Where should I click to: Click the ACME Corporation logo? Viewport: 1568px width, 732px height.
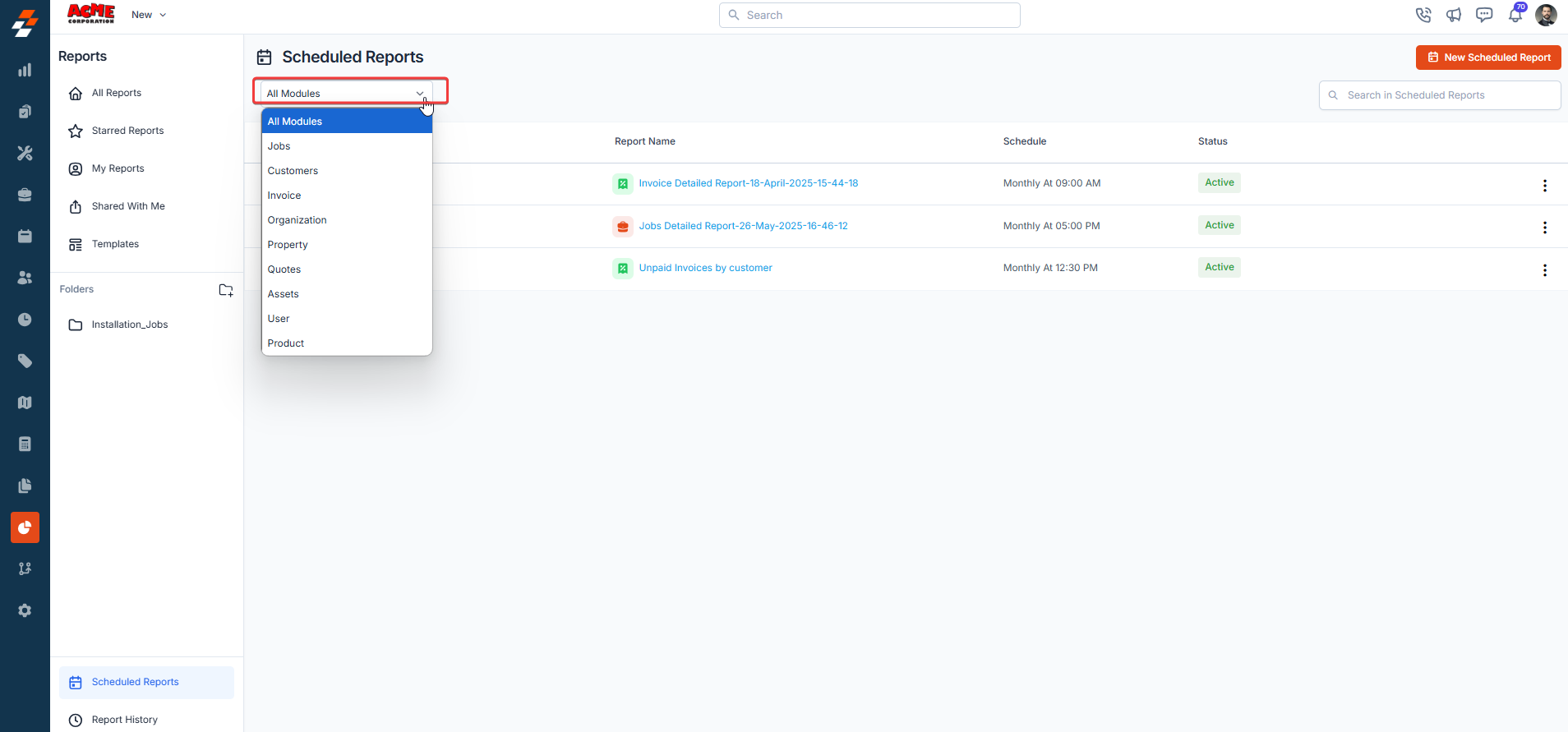(x=91, y=14)
